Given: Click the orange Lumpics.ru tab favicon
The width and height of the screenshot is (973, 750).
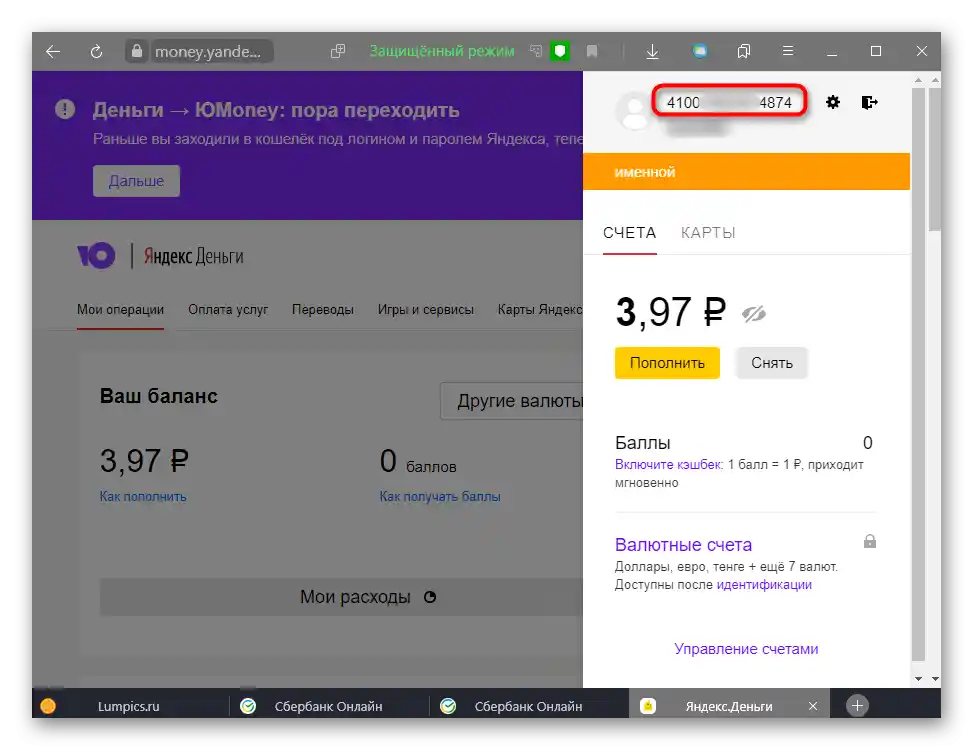Looking at the screenshot, I should (48, 706).
